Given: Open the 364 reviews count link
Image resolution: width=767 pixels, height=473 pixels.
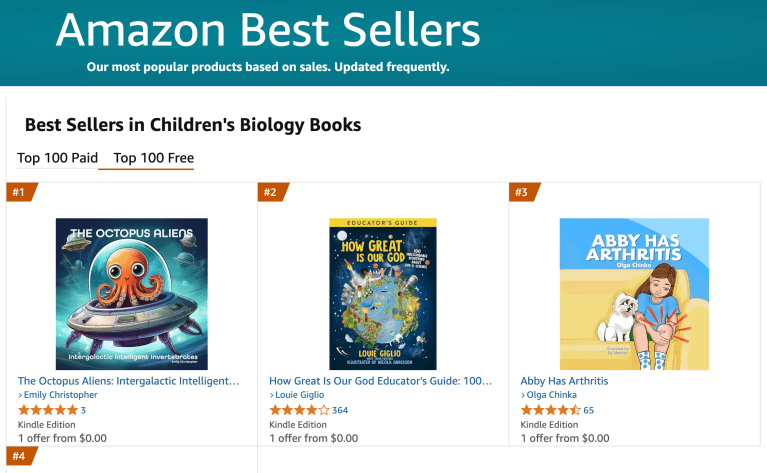Looking at the screenshot, I should [340, 410].
